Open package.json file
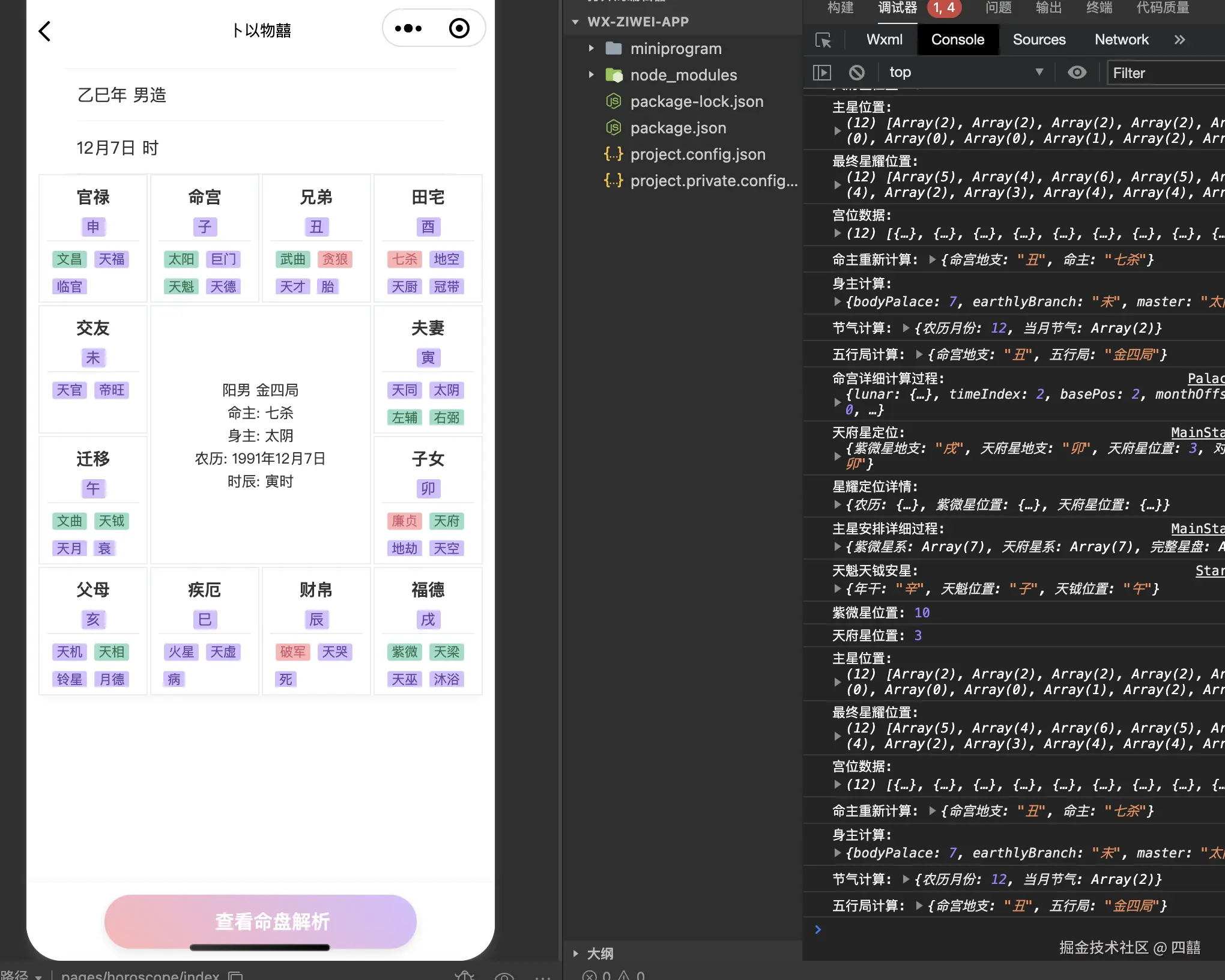This screenshot has height=980, width=1225. pyautogui.click(x=678, y=128)
